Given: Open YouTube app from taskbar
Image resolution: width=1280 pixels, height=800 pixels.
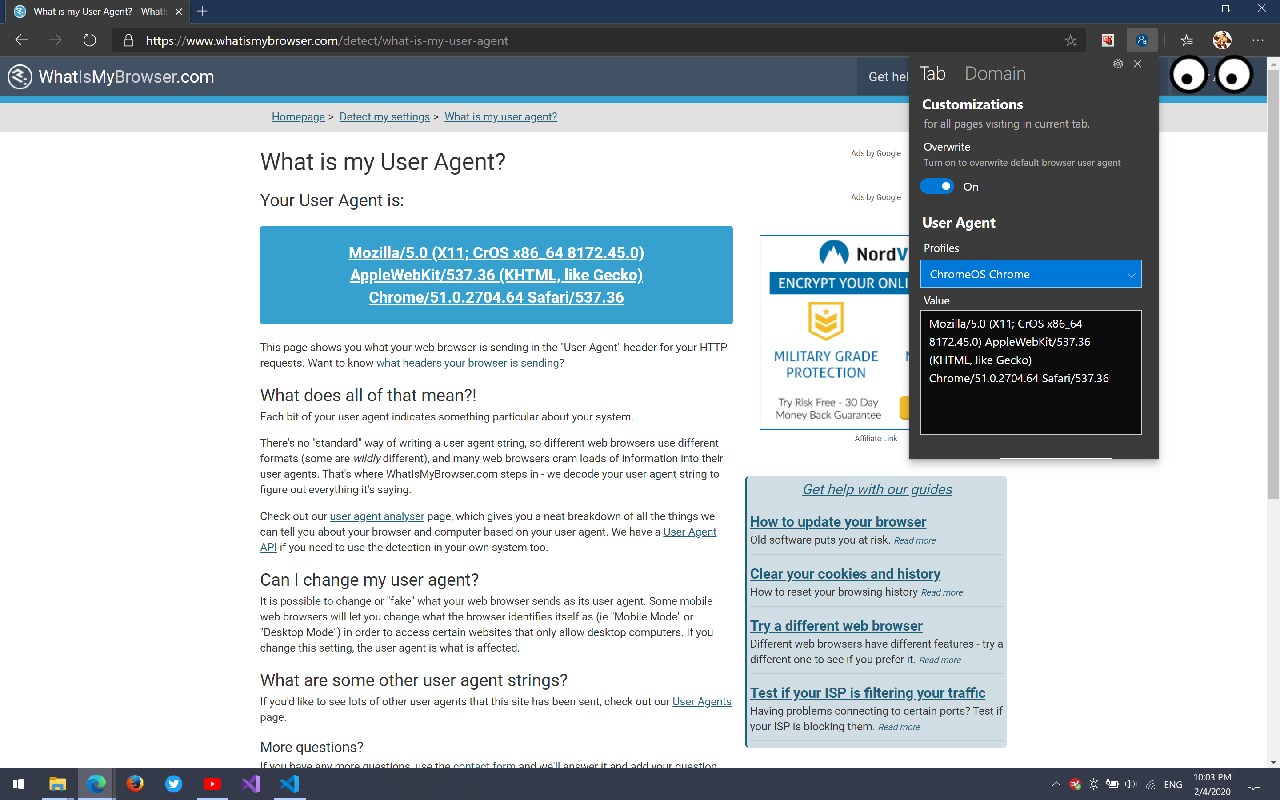Looking at the screenshot, I should tap(212, 784).
